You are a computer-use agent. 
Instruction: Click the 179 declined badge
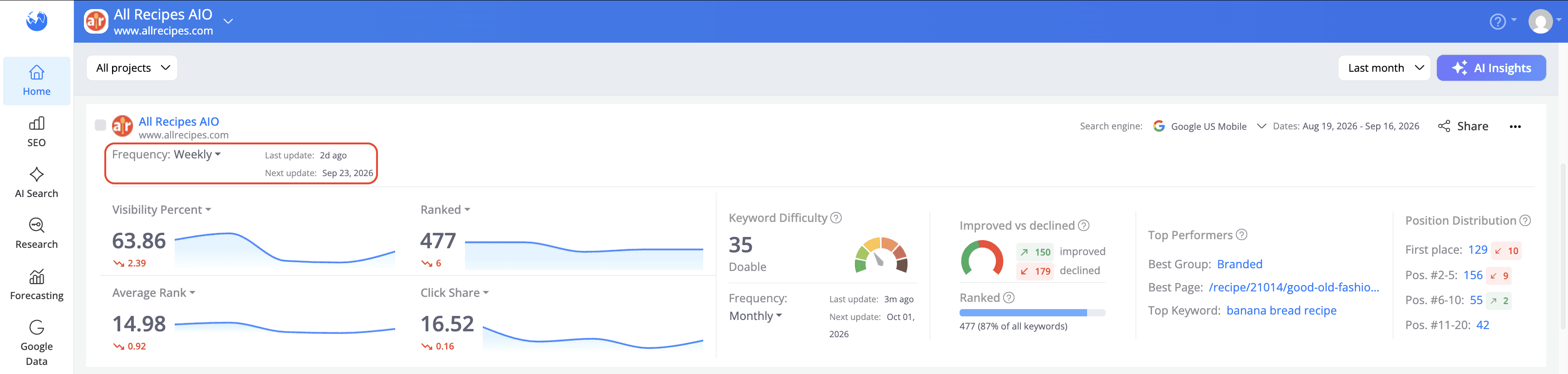pos(1035,271)
